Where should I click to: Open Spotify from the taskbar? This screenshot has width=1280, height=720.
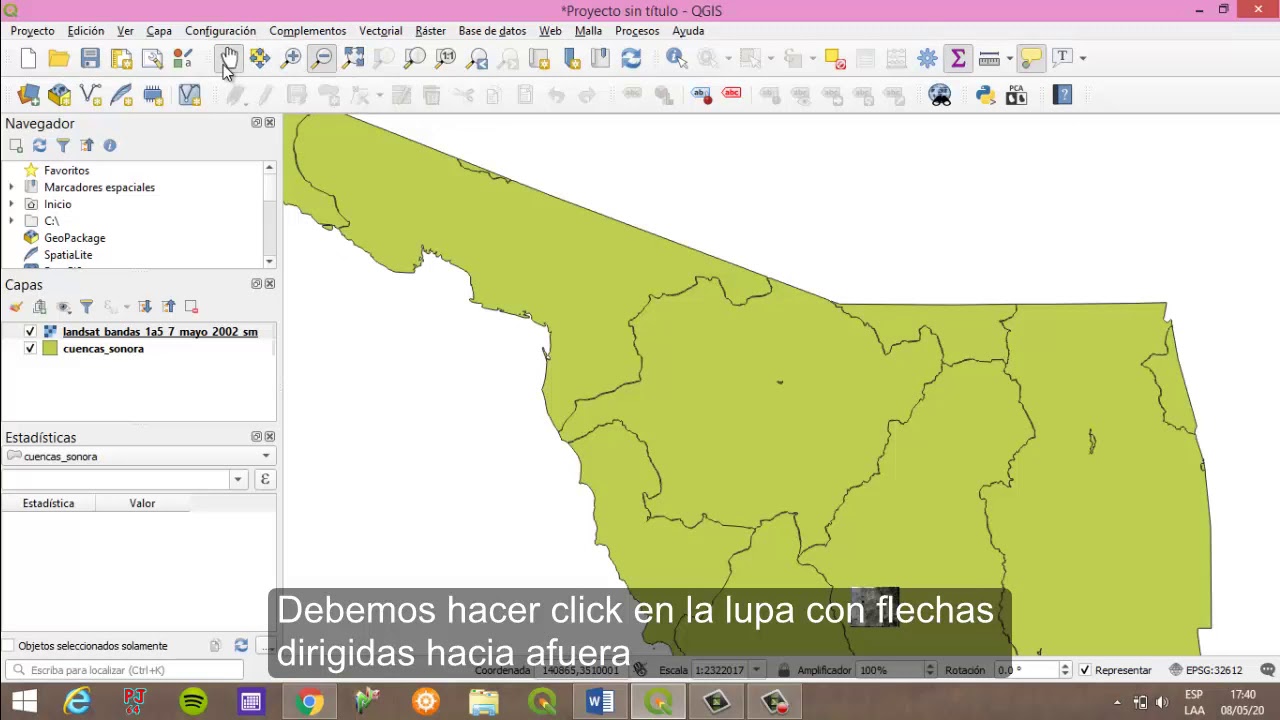[x=193, y=702]
